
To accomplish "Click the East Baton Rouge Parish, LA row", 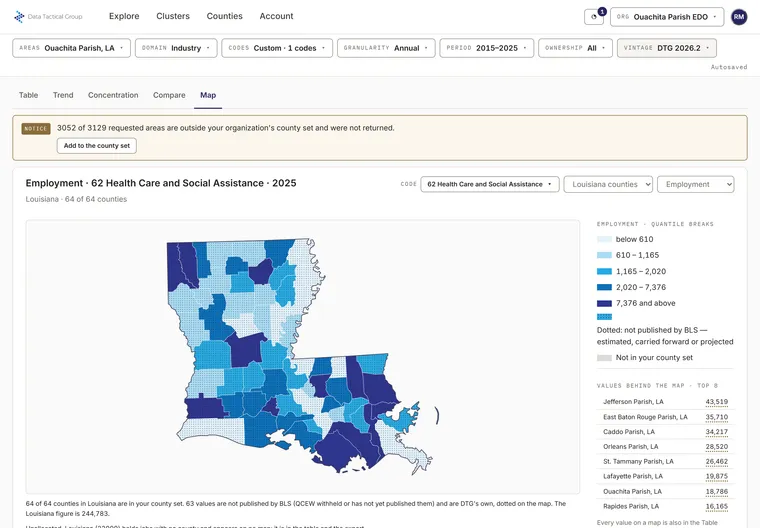I will pos(665,417).
